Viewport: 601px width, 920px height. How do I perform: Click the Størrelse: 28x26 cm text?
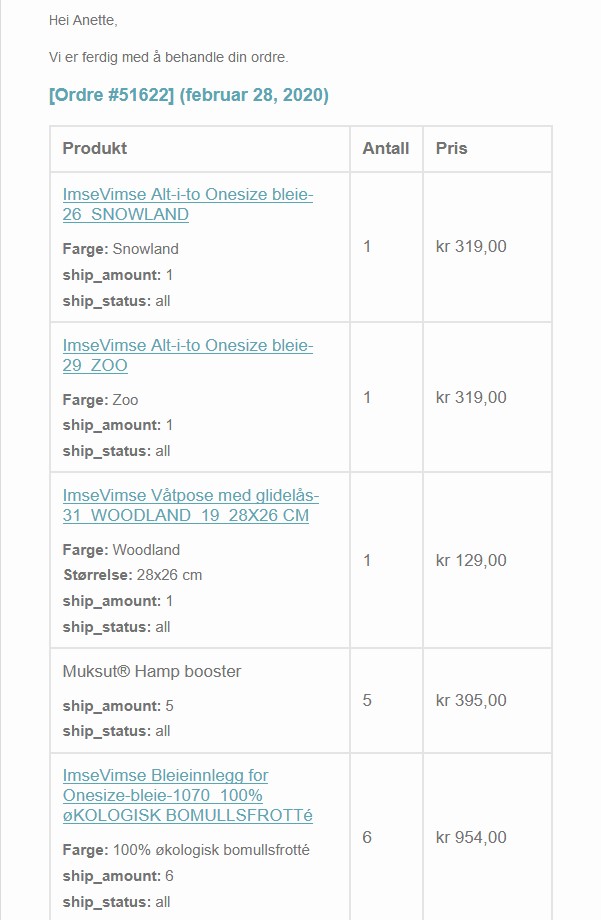(x=133, y=575)
